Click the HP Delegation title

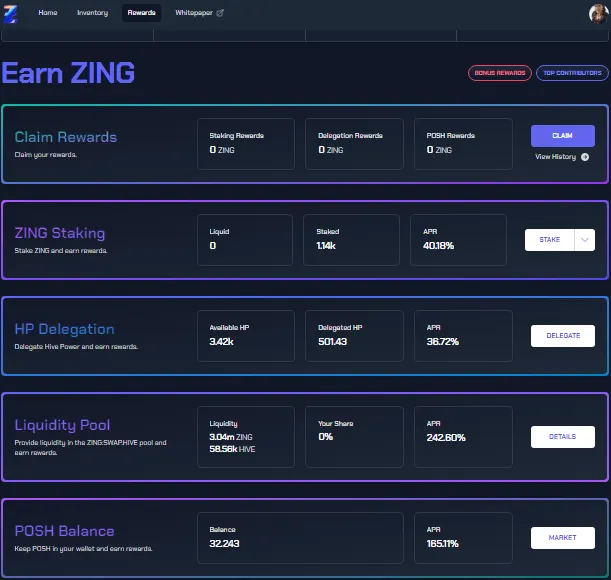64,329
